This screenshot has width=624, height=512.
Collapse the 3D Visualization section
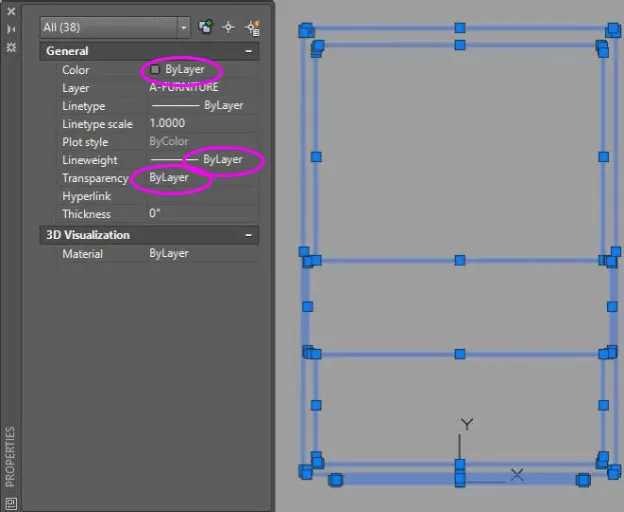[248, 235]
